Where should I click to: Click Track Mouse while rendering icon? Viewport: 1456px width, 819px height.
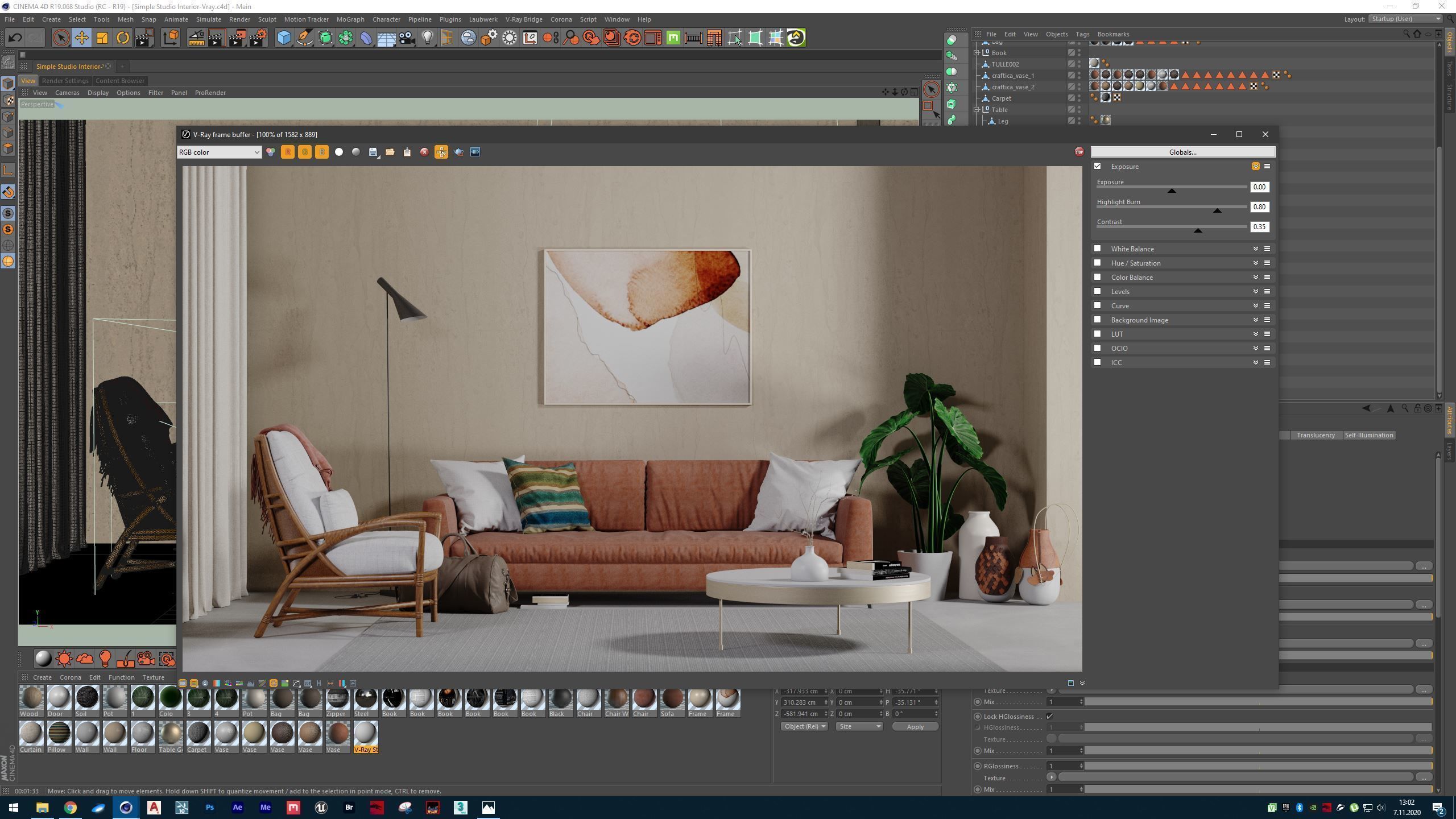point(441,152)
